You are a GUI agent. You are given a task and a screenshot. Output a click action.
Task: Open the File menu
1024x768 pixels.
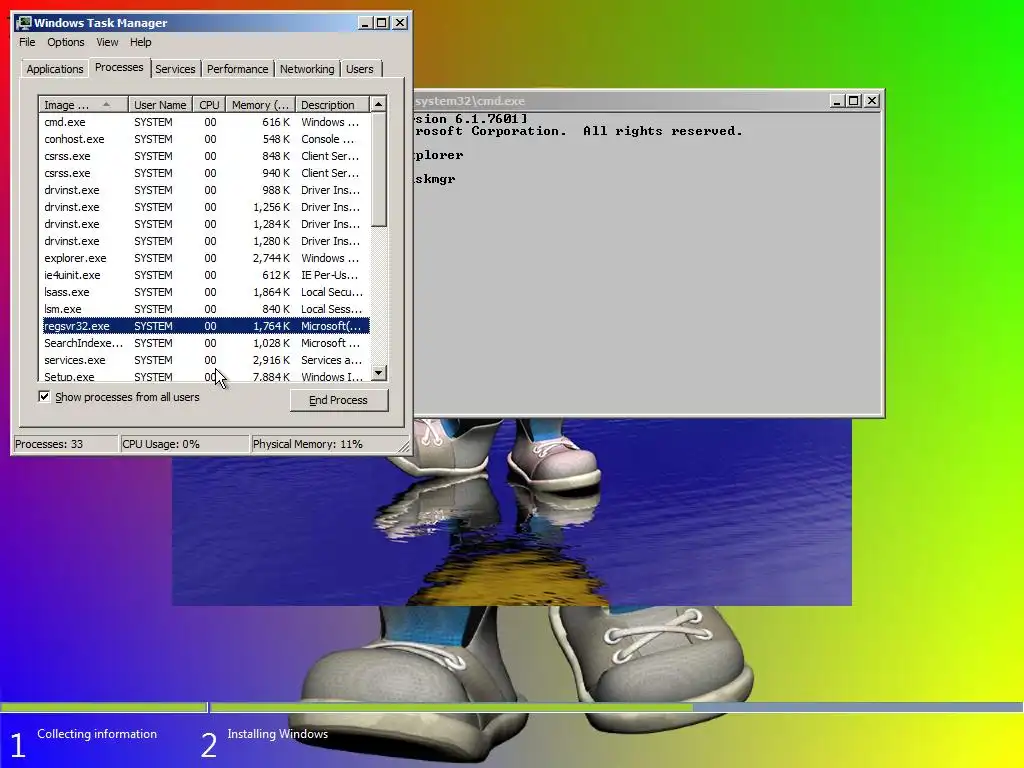pos(27,42)
